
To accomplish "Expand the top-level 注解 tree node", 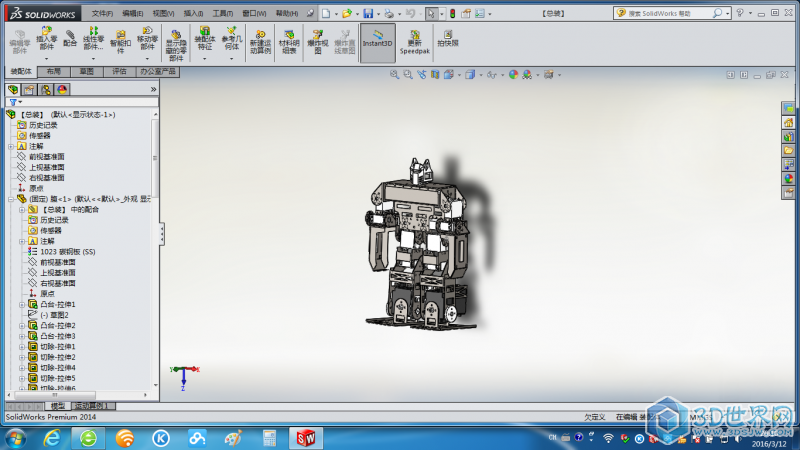I will [11, 146].
